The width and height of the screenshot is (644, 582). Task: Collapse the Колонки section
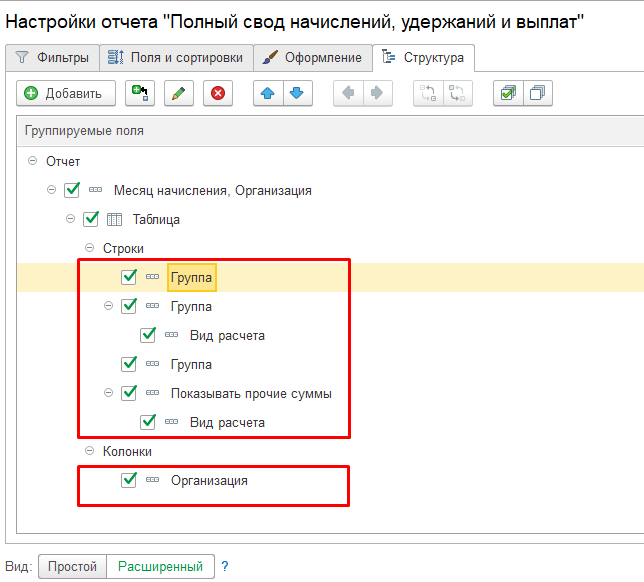89,452
